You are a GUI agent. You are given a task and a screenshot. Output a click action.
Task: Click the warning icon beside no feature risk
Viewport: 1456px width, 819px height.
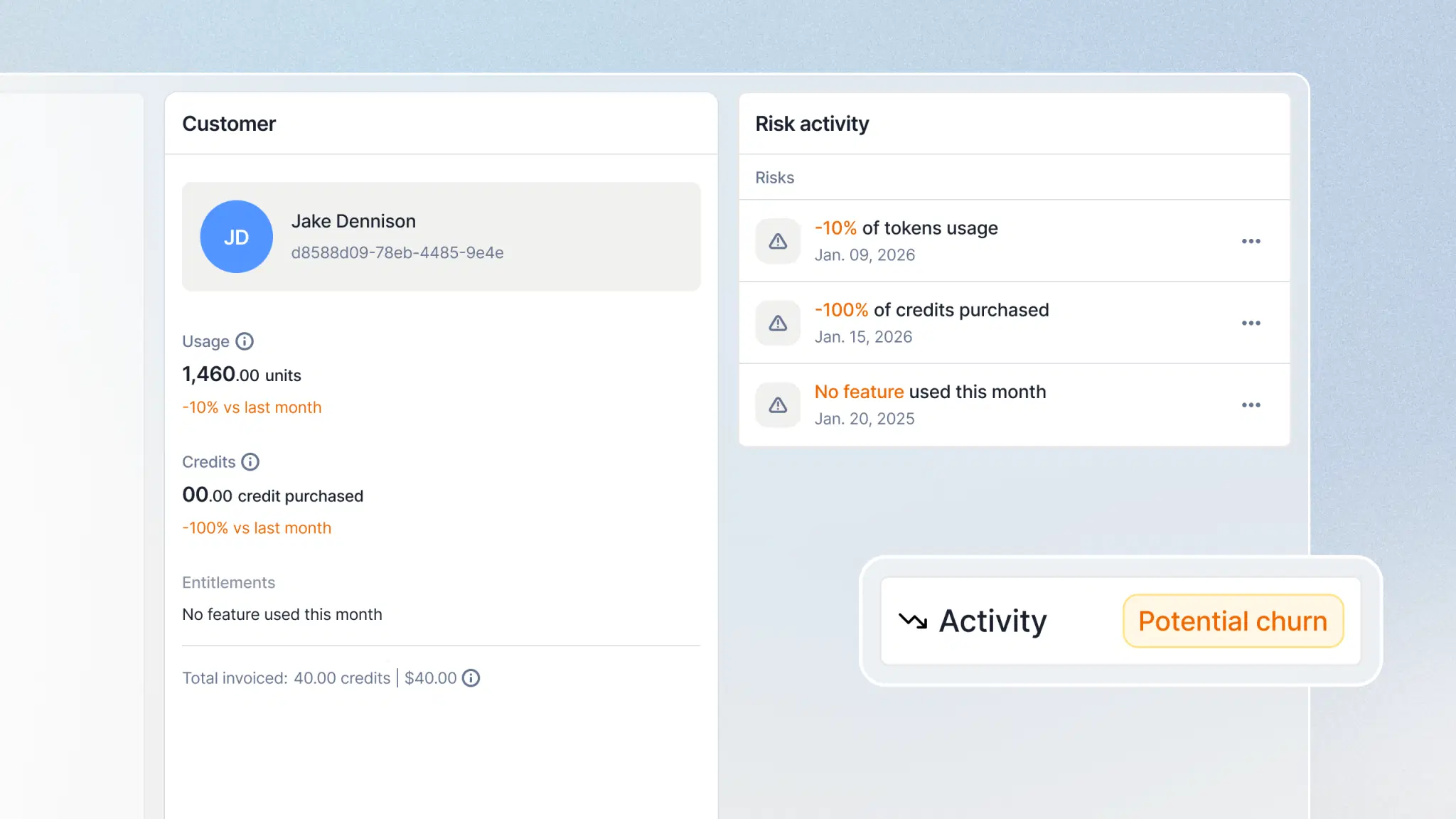(778, 405)
